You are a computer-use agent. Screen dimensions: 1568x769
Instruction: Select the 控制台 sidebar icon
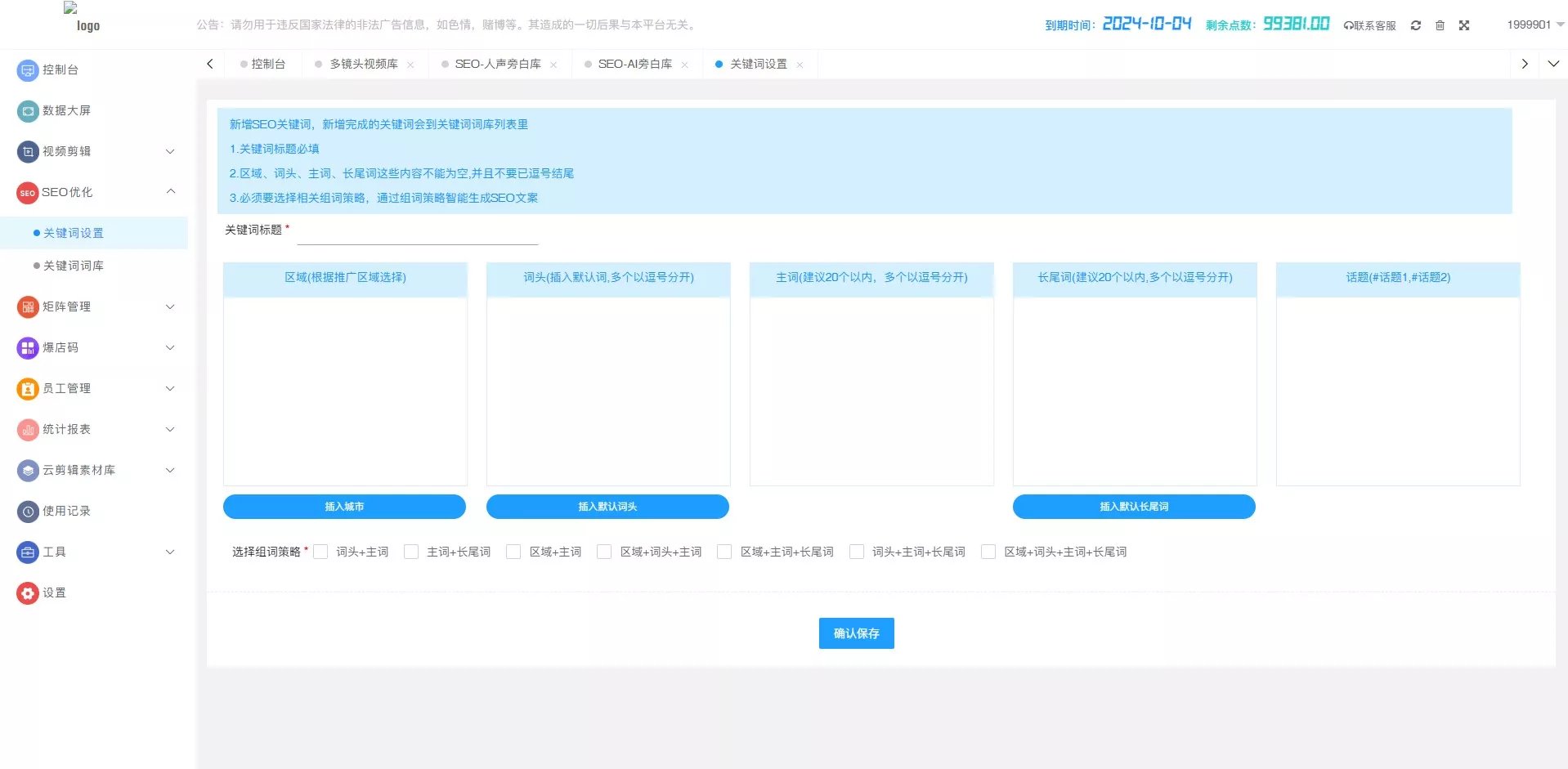pos(27,69)
